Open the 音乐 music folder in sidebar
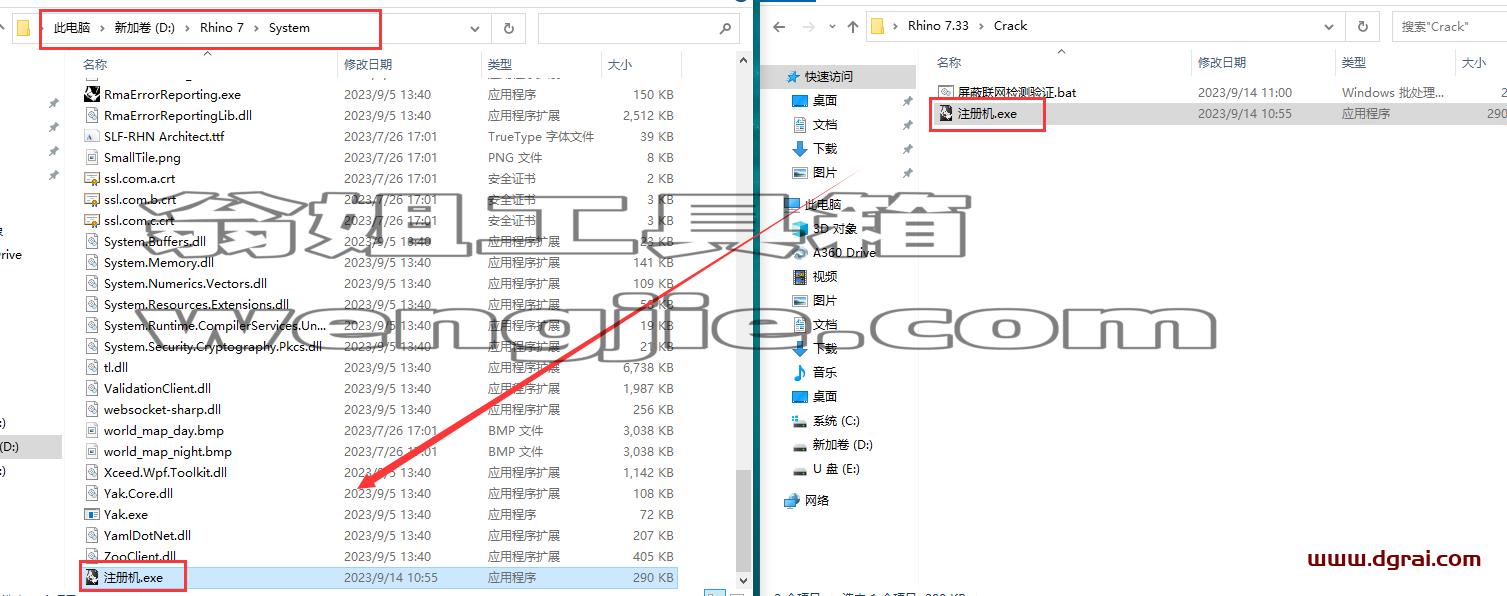 824,373
